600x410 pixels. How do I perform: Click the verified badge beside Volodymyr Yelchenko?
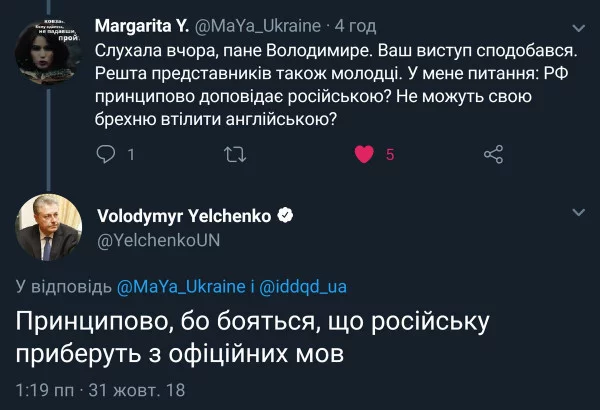click(x=285, y=215)
